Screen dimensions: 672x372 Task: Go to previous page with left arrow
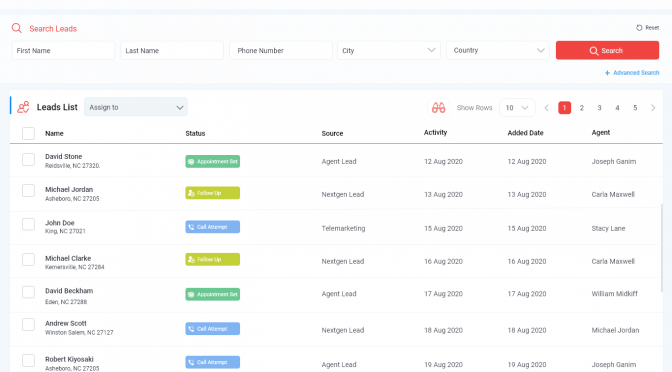pyautogui.click(x=546, y=108)
